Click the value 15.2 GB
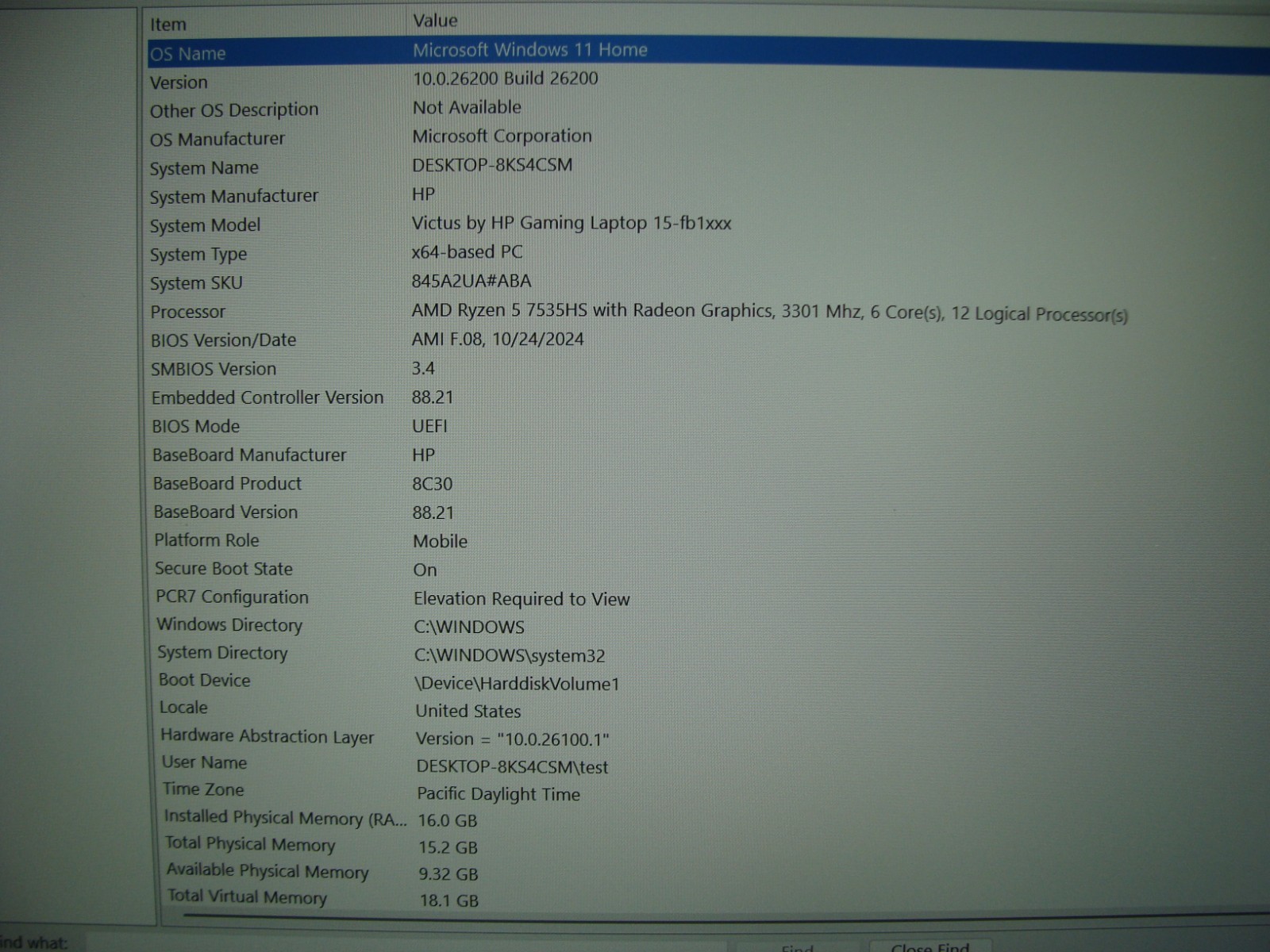The width and height of the screenshot is (1270, 952). tap(448, 848)
